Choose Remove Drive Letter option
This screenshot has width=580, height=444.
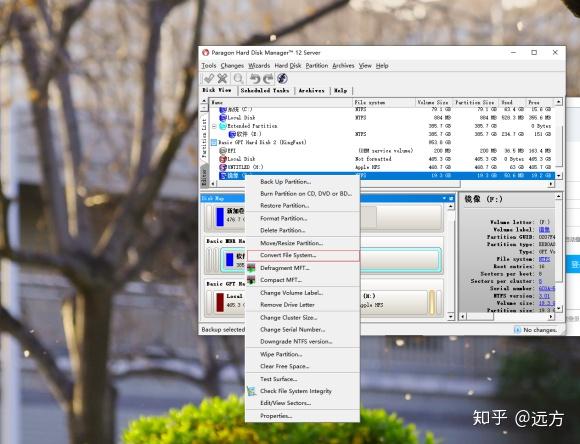302,305
